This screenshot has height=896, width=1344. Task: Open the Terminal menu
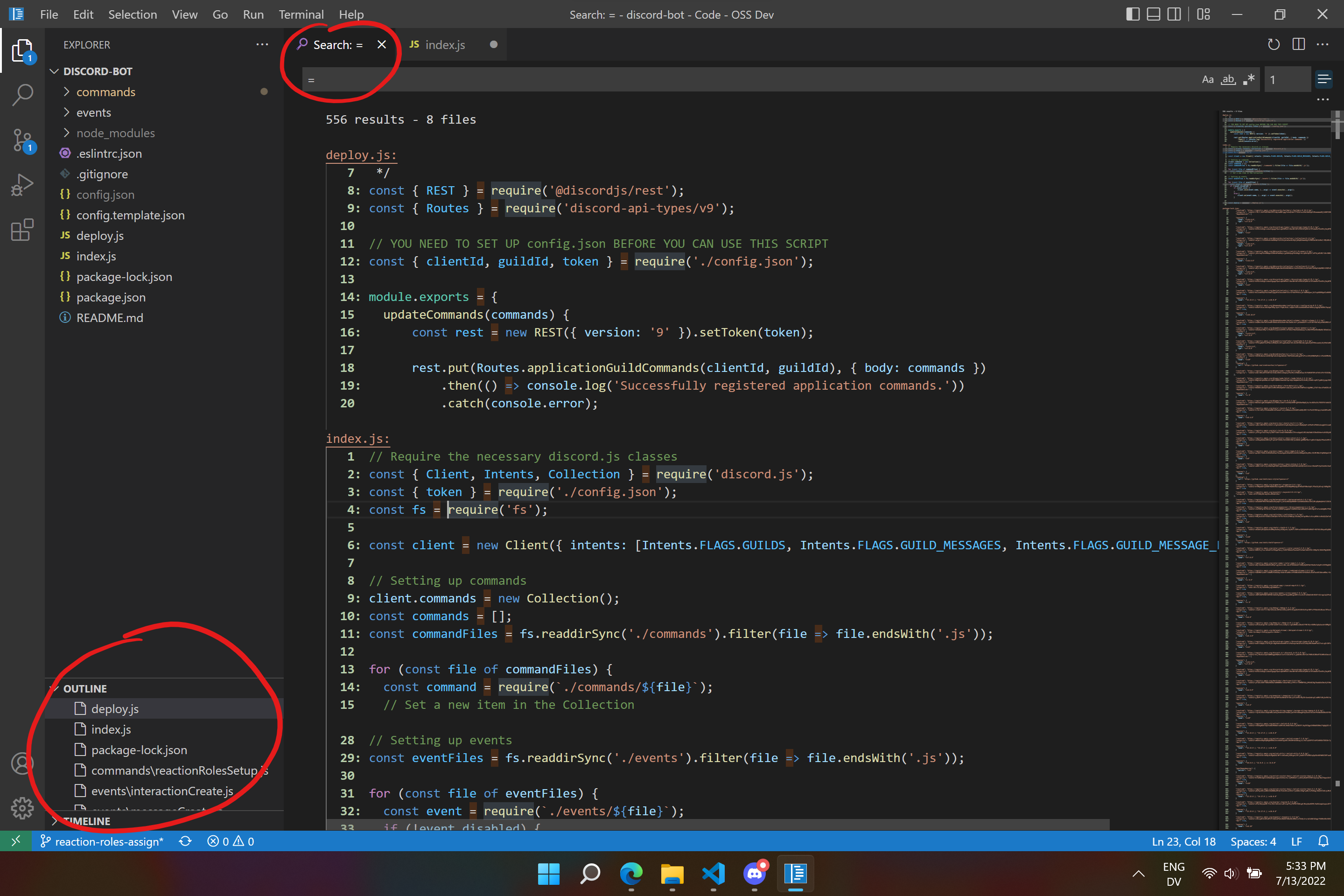pyautogui.click(x=301, y=14)
